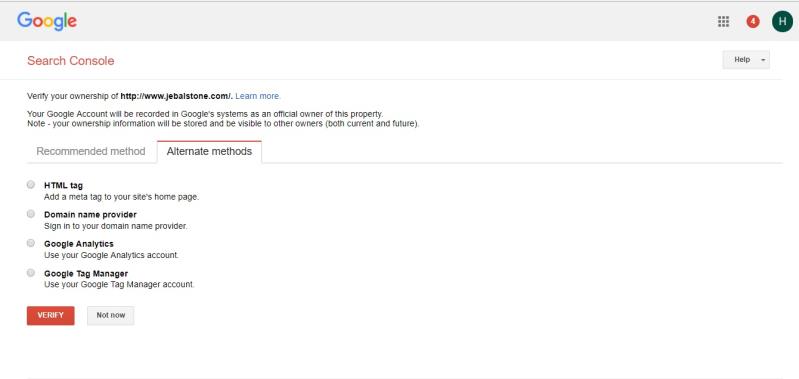Expand the Help dropdown menu
Image resolution: width=799 pixels, height=379 pixels.
[x=746, y=60]
